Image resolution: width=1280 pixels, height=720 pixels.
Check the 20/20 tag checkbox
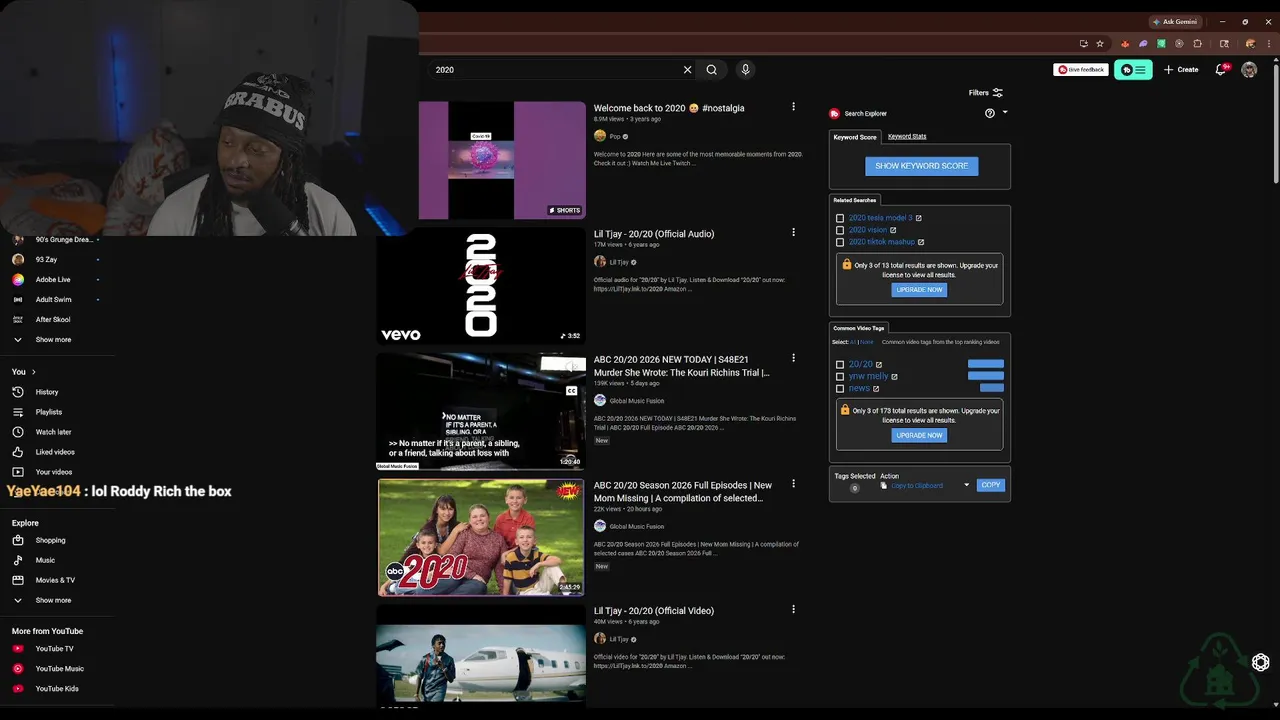840,365
